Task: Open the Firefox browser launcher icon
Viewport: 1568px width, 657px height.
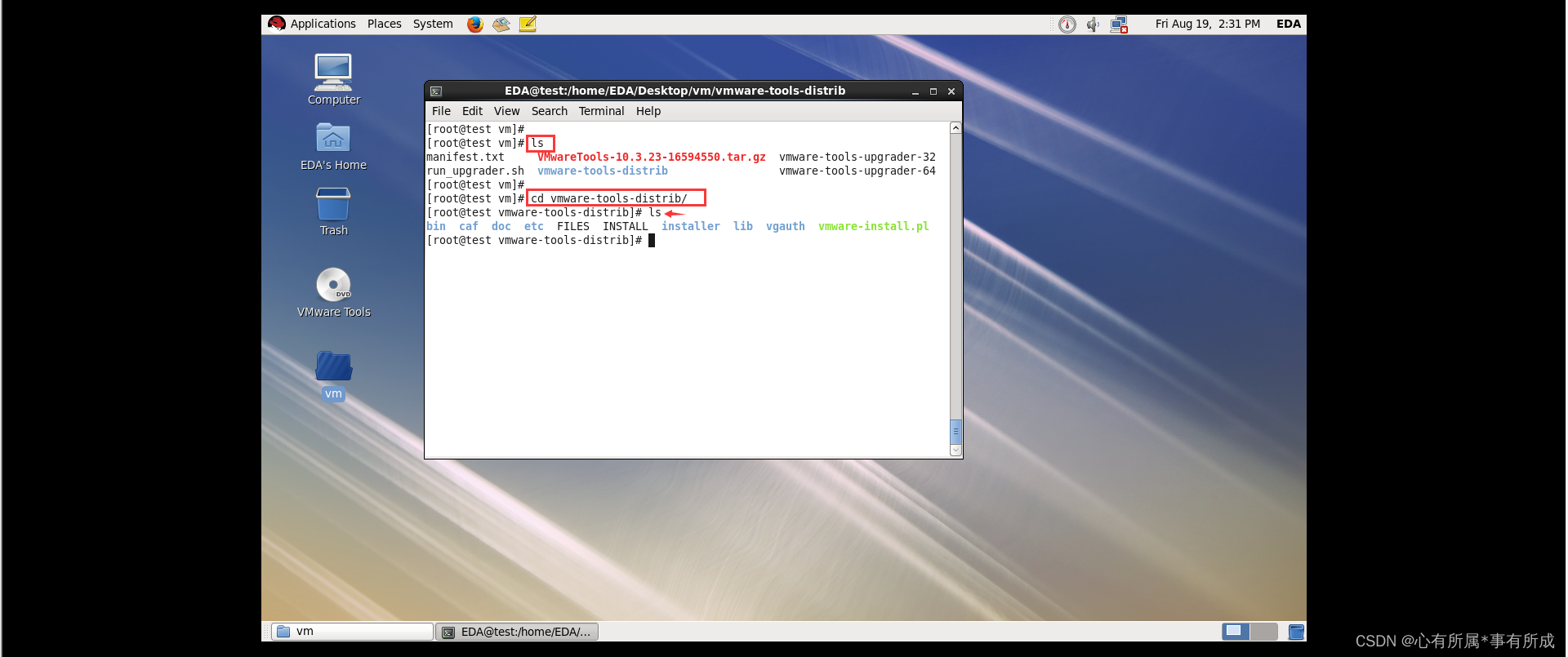Action: (475, 24)
